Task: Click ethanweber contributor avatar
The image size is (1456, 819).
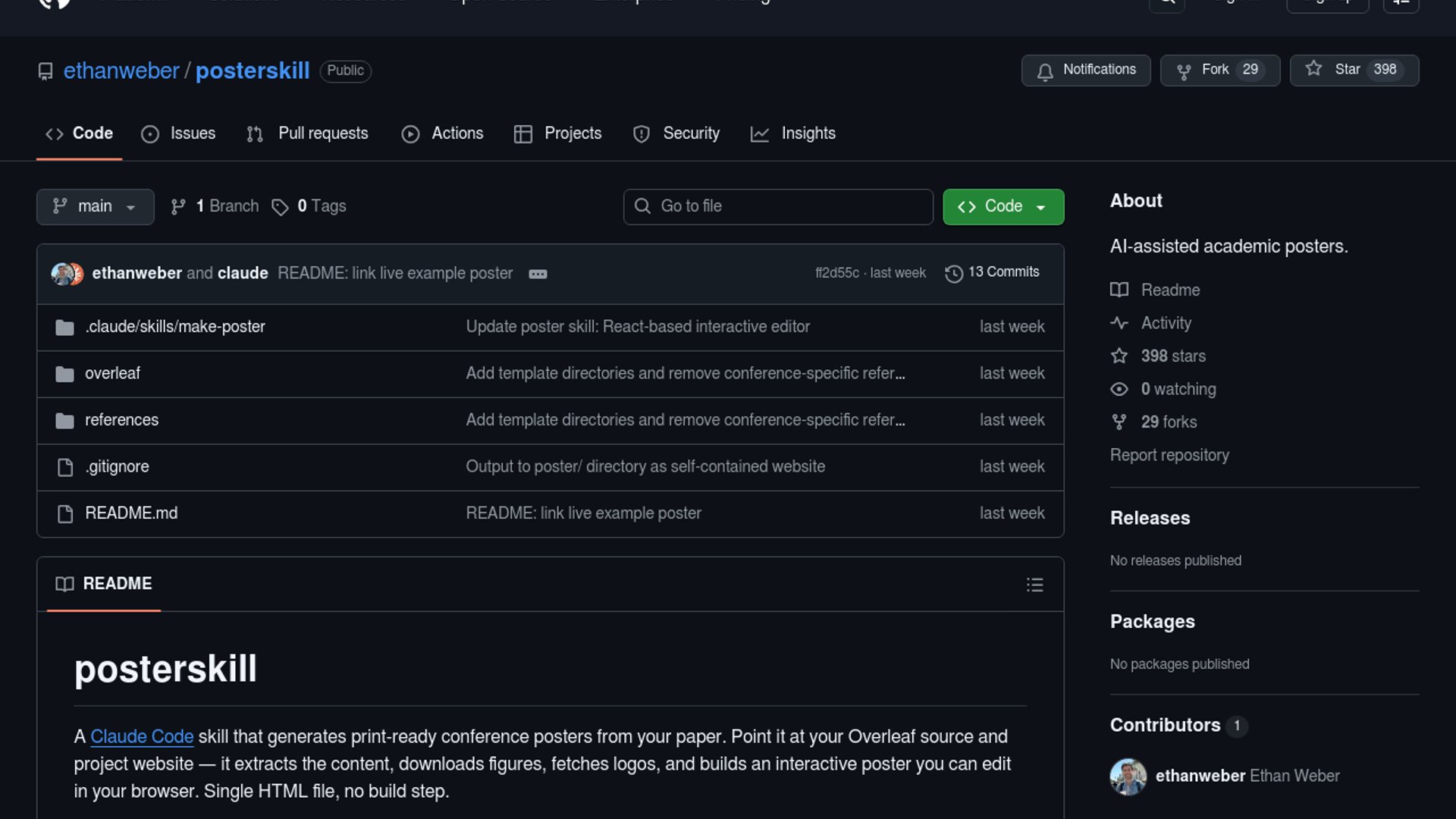Action: [x=1128, y=777]
